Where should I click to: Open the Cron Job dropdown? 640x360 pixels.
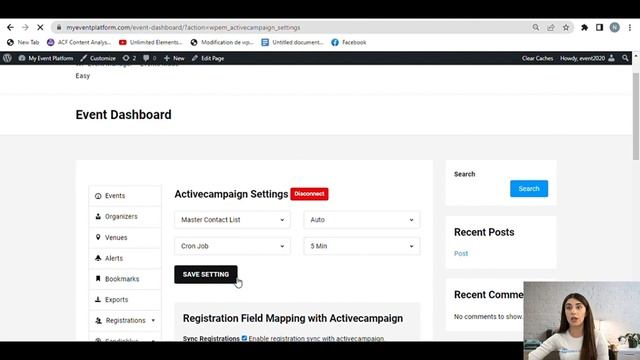click(232, 246)
